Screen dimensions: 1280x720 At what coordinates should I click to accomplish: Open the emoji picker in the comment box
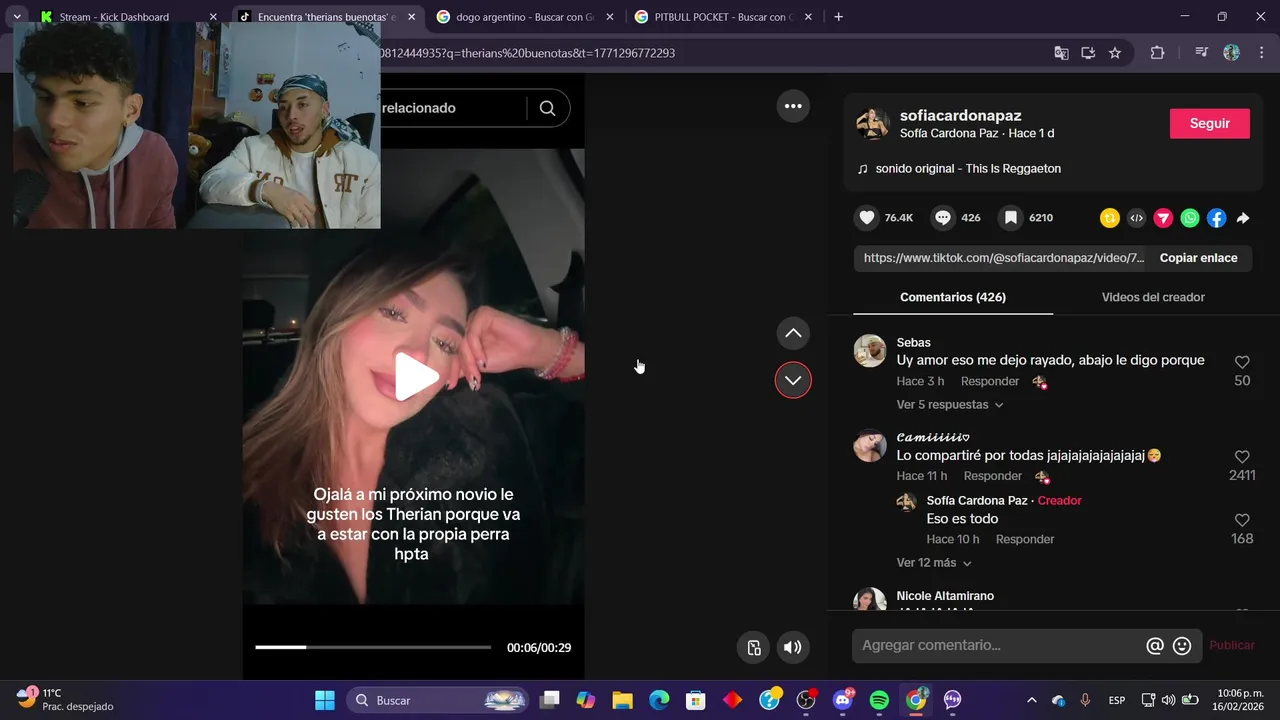pyautogui.click(x=1182, y=646)
